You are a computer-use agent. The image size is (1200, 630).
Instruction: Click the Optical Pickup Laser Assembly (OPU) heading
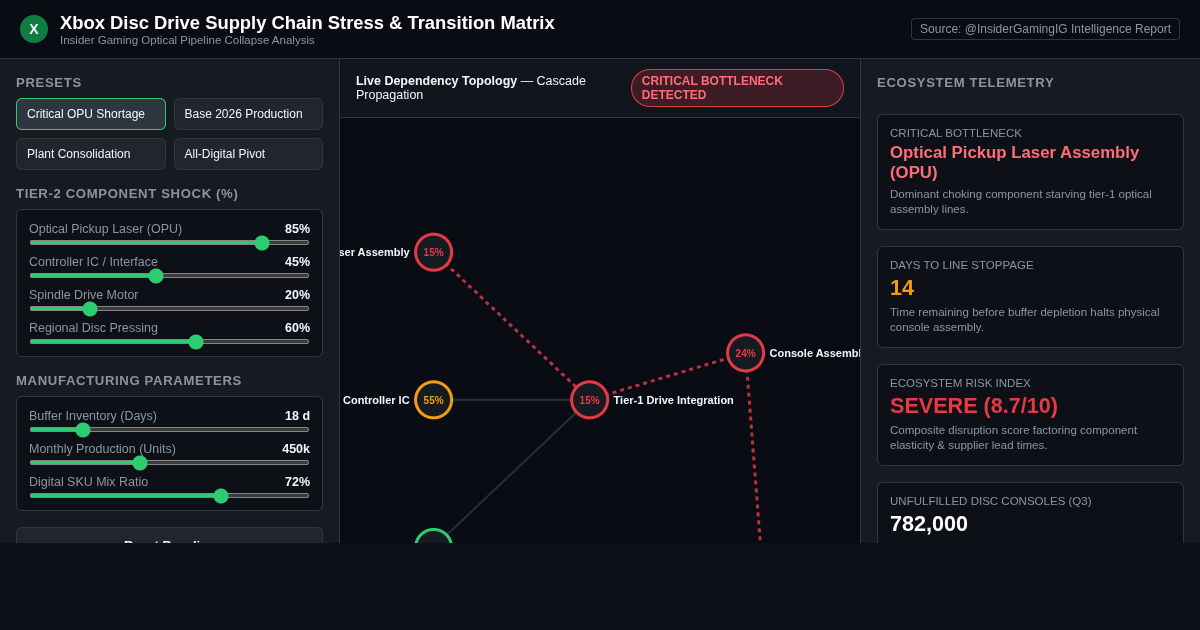(1014, 162)
